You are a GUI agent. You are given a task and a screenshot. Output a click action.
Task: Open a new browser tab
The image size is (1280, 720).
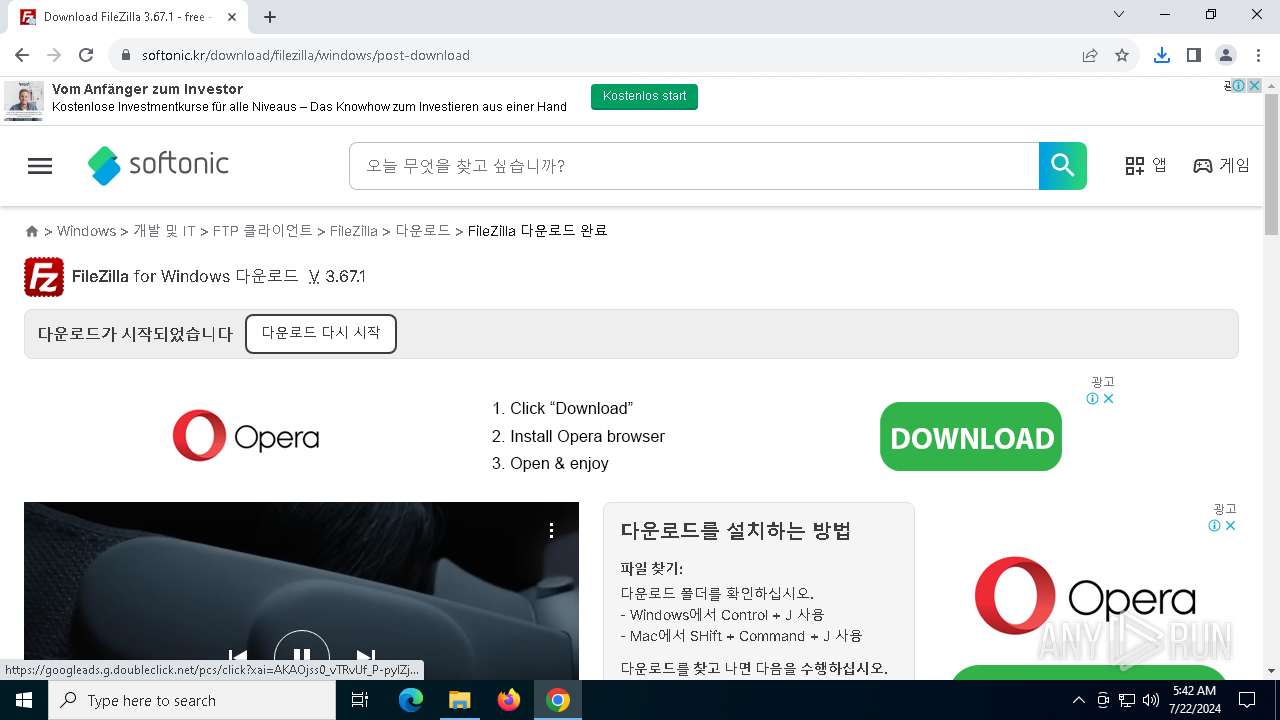(270, 17)
